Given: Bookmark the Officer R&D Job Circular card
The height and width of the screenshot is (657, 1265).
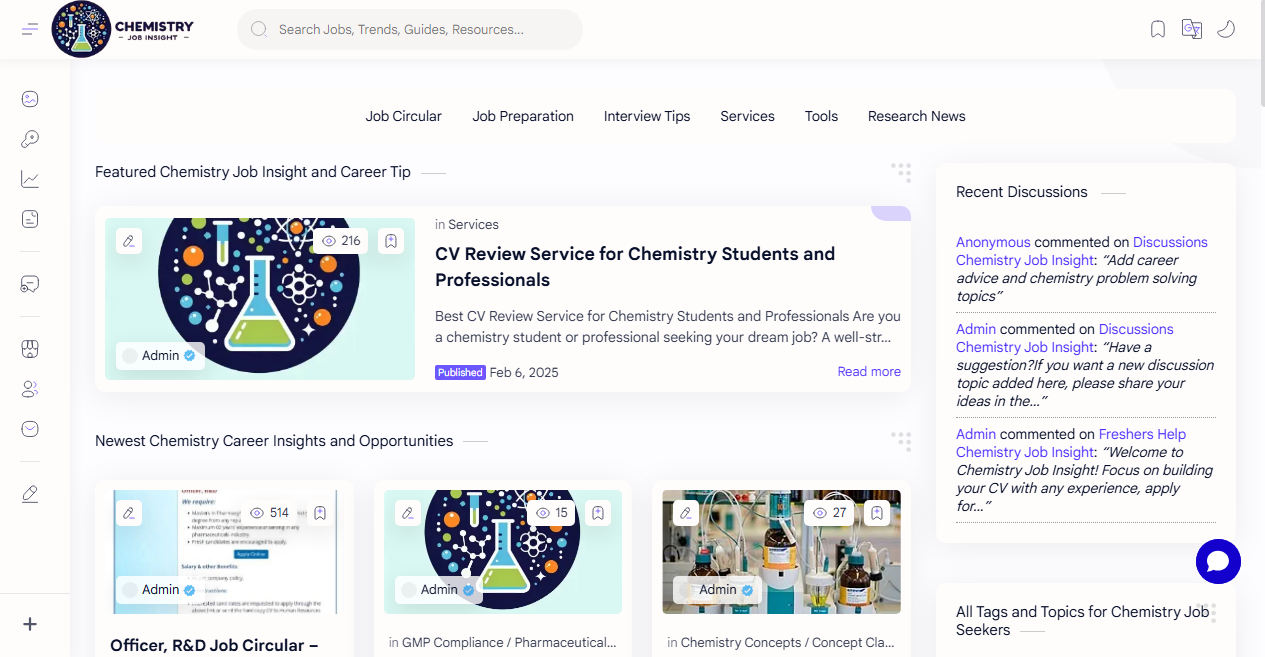Looking at the screenshot, I should click(320, 513).
